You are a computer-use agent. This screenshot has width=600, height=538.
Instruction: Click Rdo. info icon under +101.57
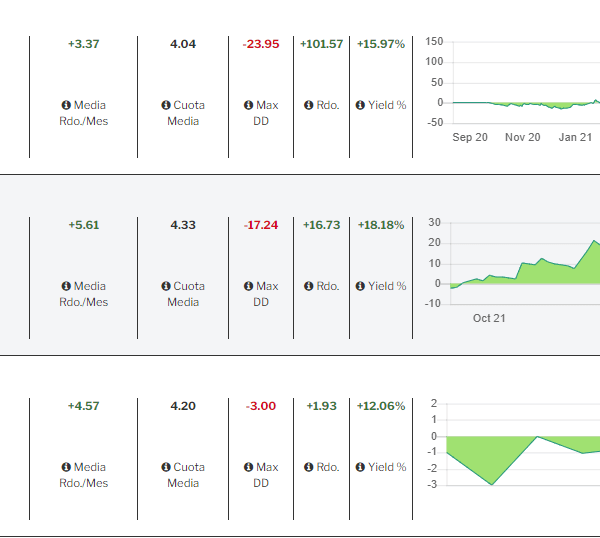click(309, 105)
